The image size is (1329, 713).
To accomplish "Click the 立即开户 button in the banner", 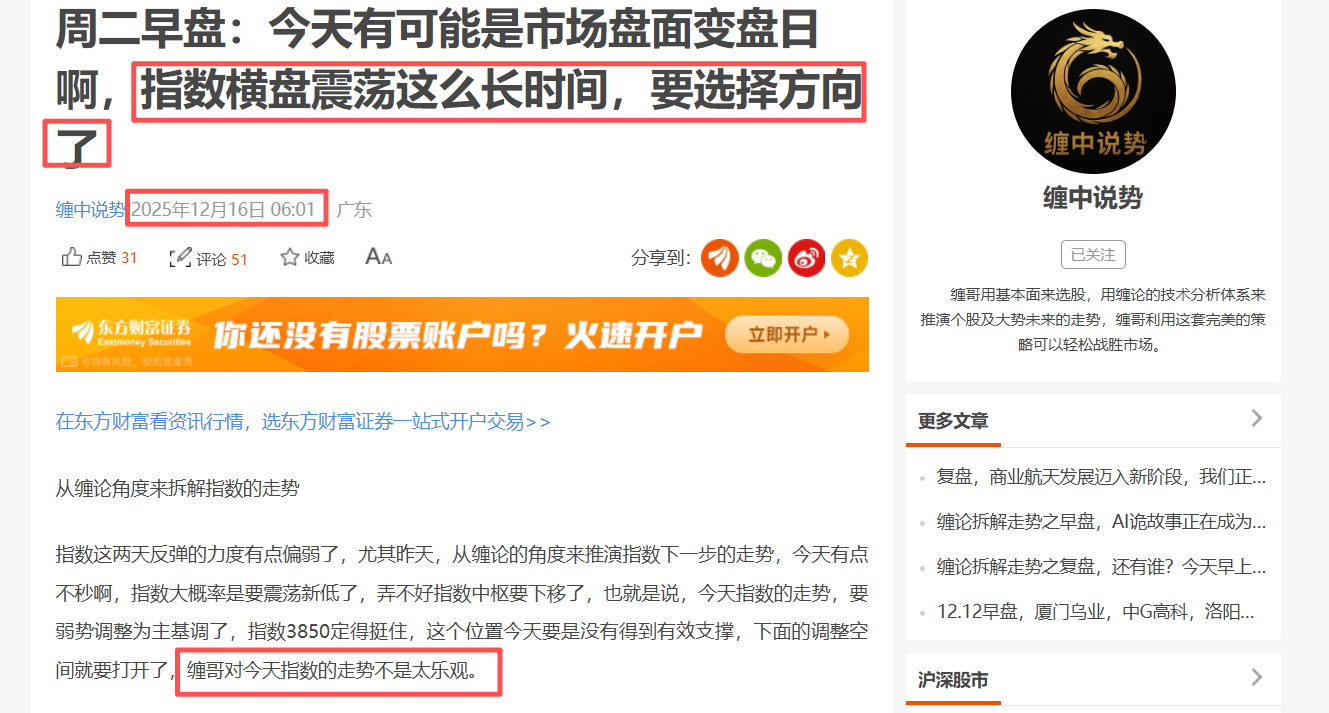I will tap(786, 334).
